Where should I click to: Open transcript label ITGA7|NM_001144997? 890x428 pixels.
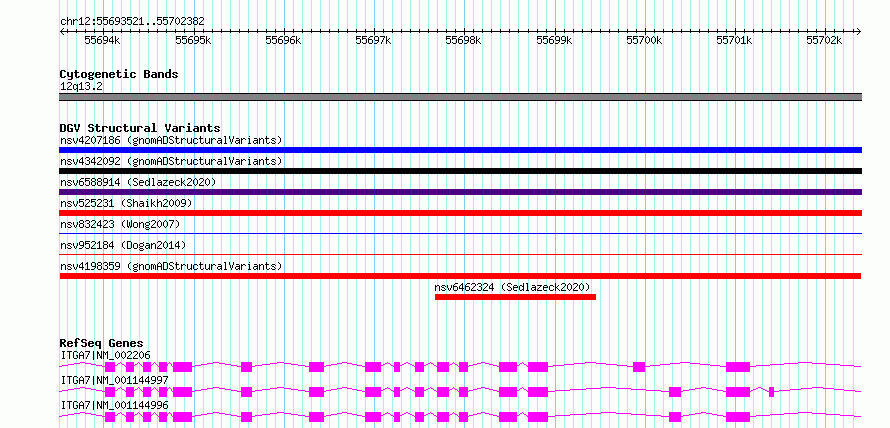[115, 380]
